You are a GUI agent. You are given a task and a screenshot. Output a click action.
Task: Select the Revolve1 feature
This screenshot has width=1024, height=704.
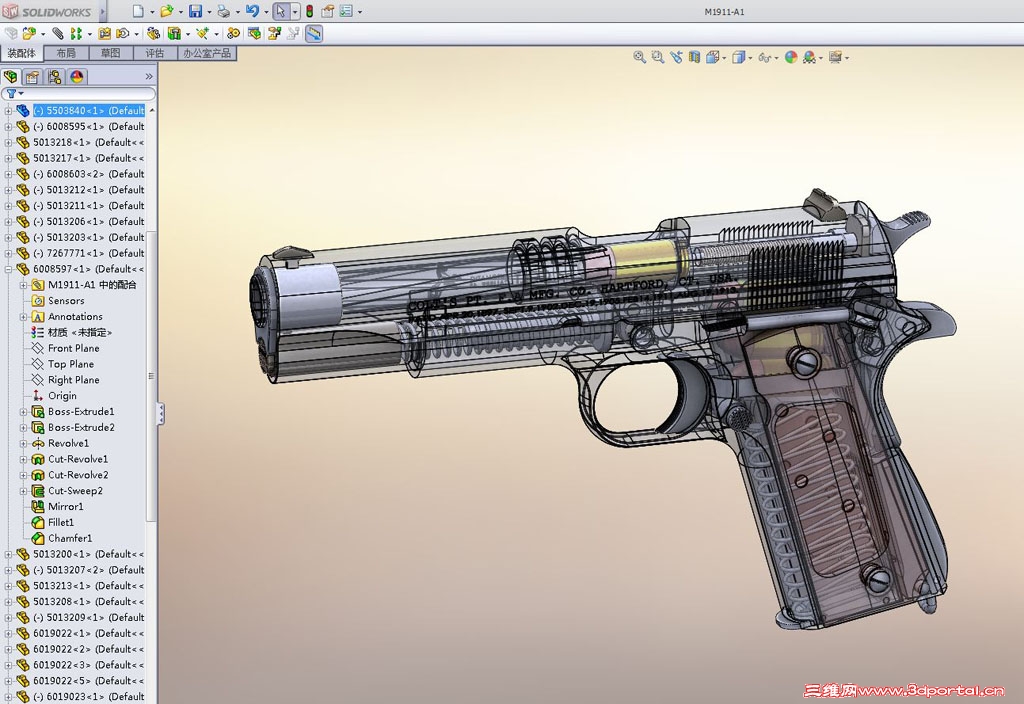coord(68,443)
